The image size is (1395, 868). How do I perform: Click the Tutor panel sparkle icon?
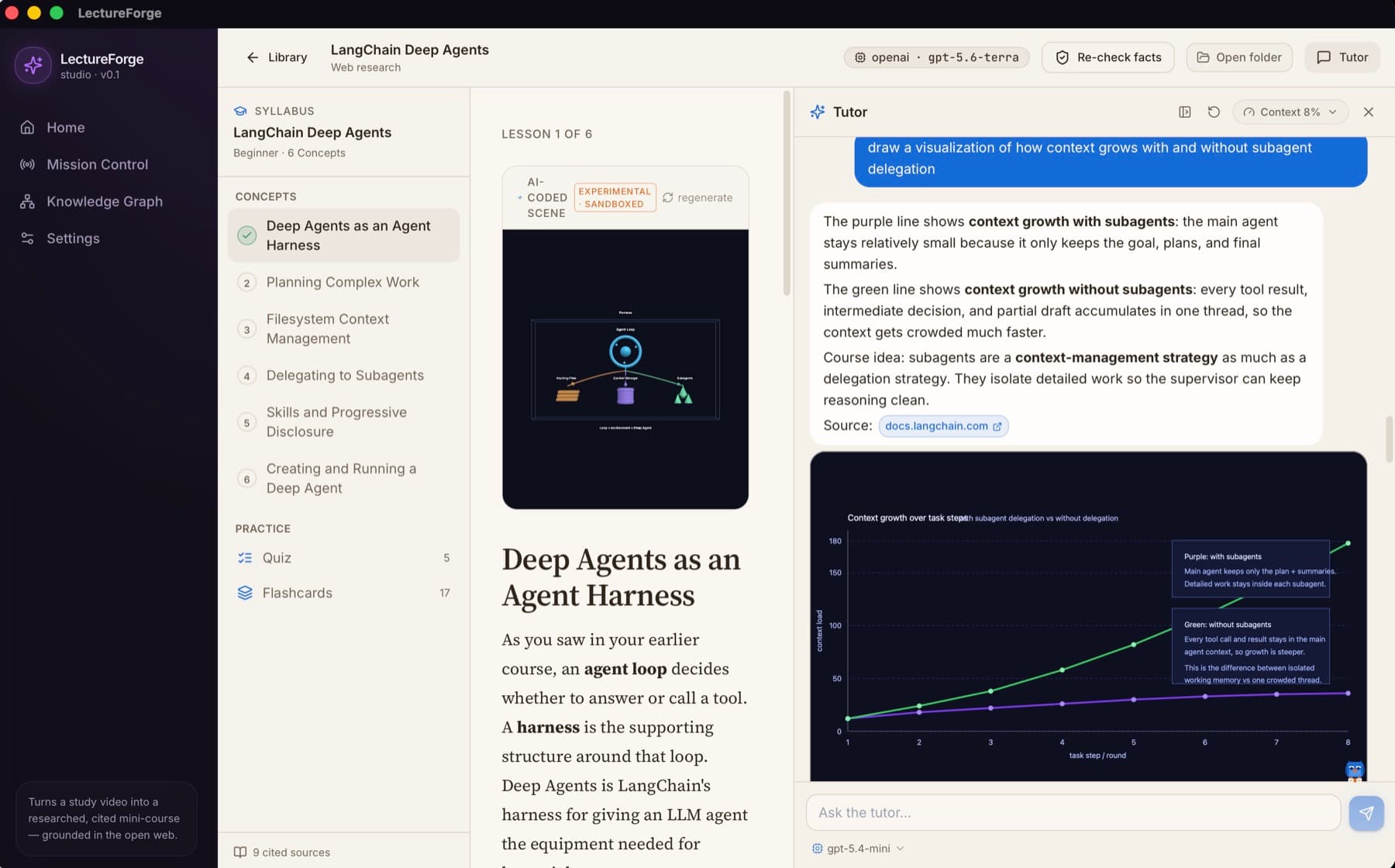click(818, 112)
